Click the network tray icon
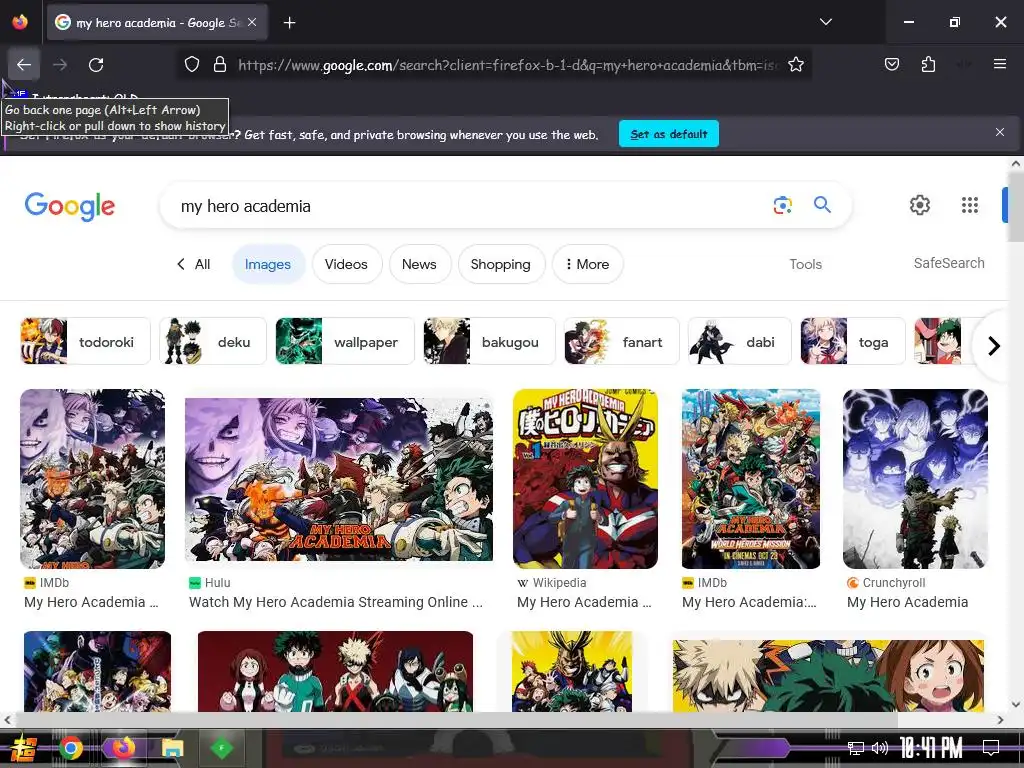The height and width of the screenshot is (768, 1024). (856, 748)
